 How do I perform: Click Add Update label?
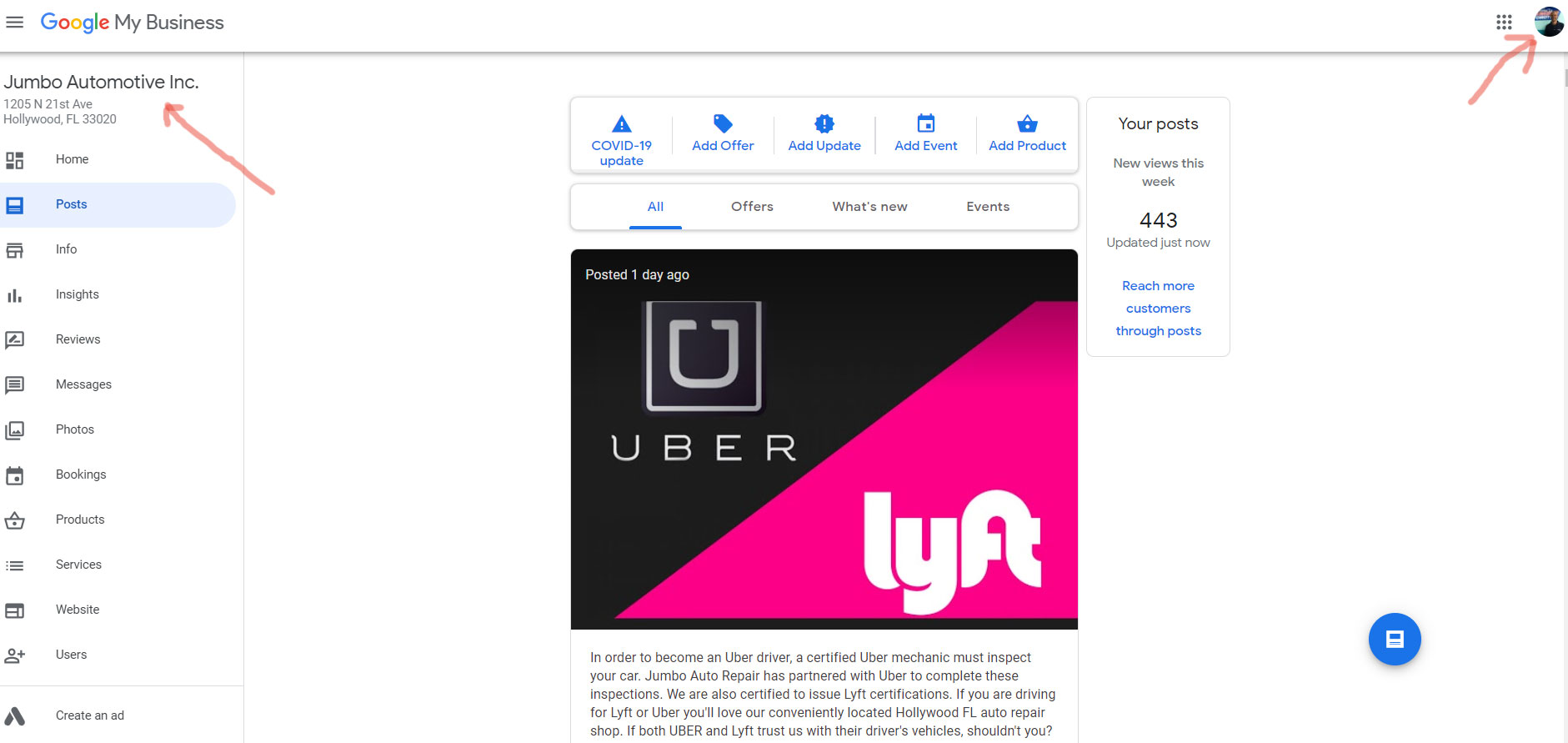click(x=824, y=146)
